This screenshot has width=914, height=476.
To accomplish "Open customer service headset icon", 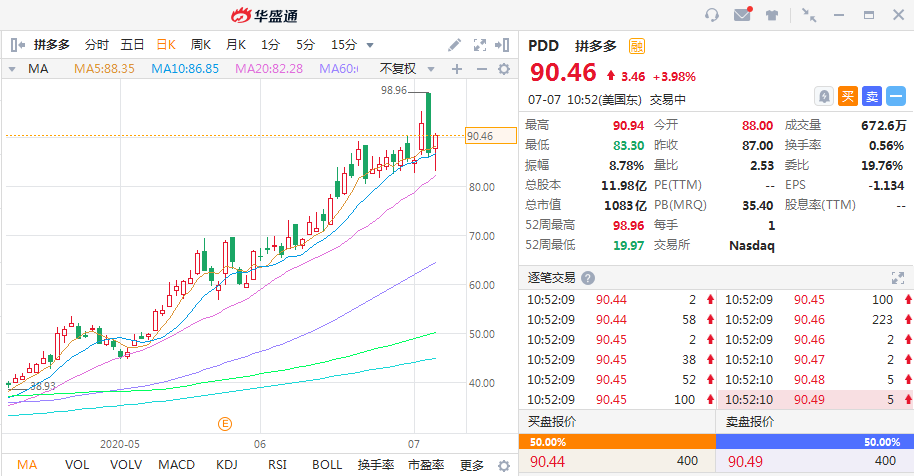I will (712, 15).
